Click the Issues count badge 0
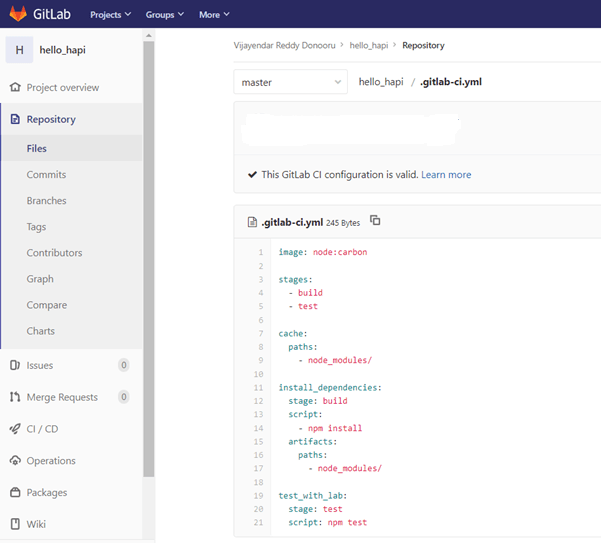This screenshot has height=543, width=601. (x=123, y=365)
